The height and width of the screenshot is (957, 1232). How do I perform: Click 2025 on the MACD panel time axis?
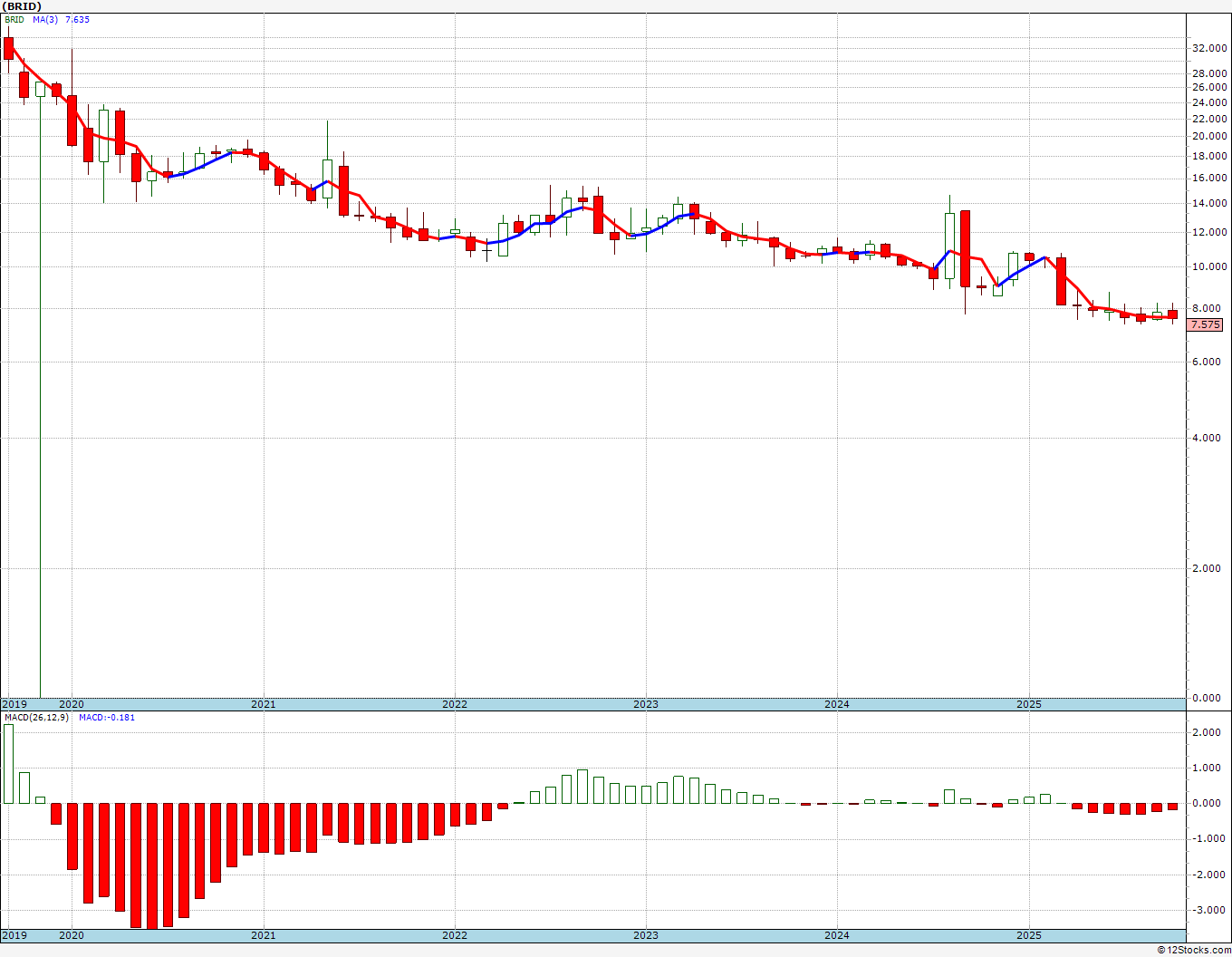[1029, 935]
